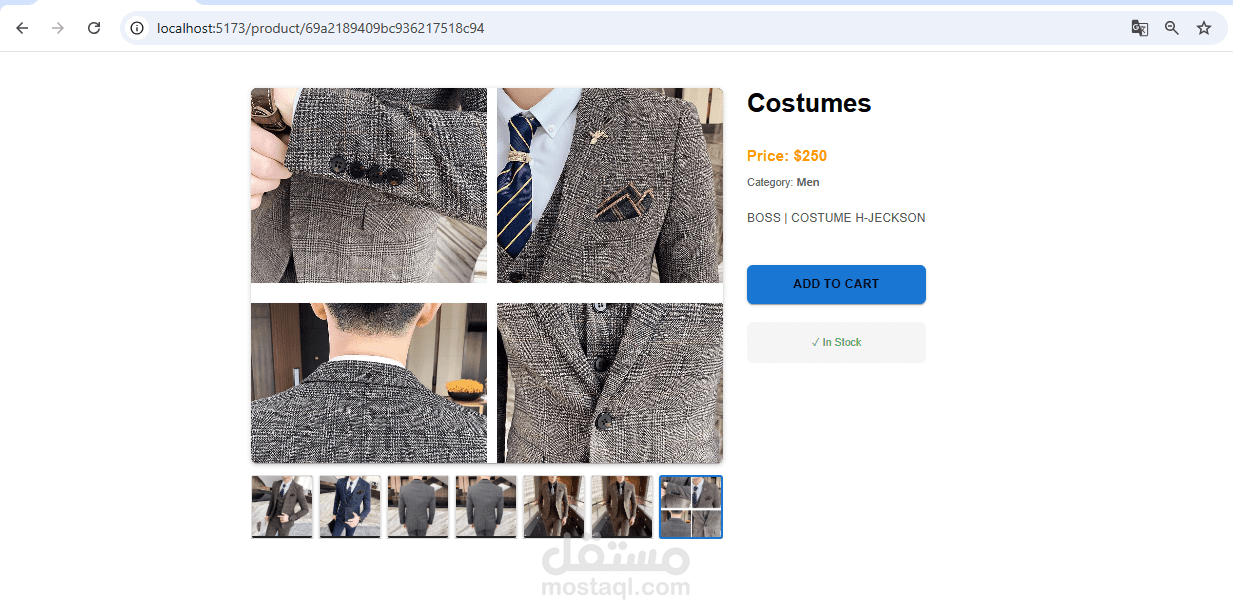Image resolution: width=1233 pixels, height=612 pixels.
Task: Select the third thumbnail showing gray suit
Action: pos(418,507)
